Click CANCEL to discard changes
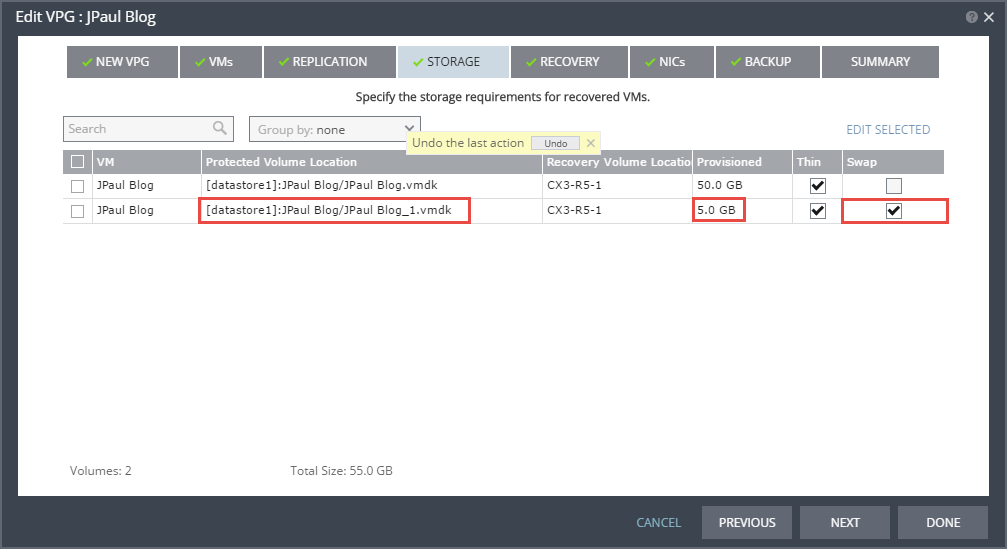Image resolution: width=1007 pixels, height=549 pixels. [x=659, y=522]
